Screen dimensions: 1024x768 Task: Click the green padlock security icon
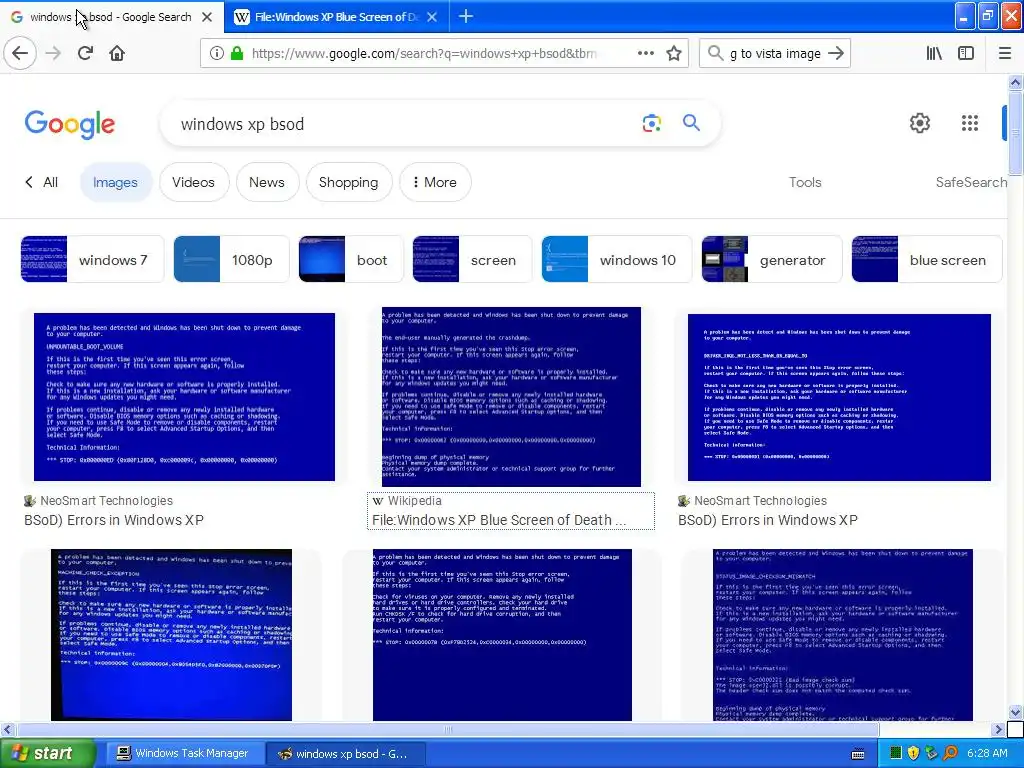click(237, 54)
